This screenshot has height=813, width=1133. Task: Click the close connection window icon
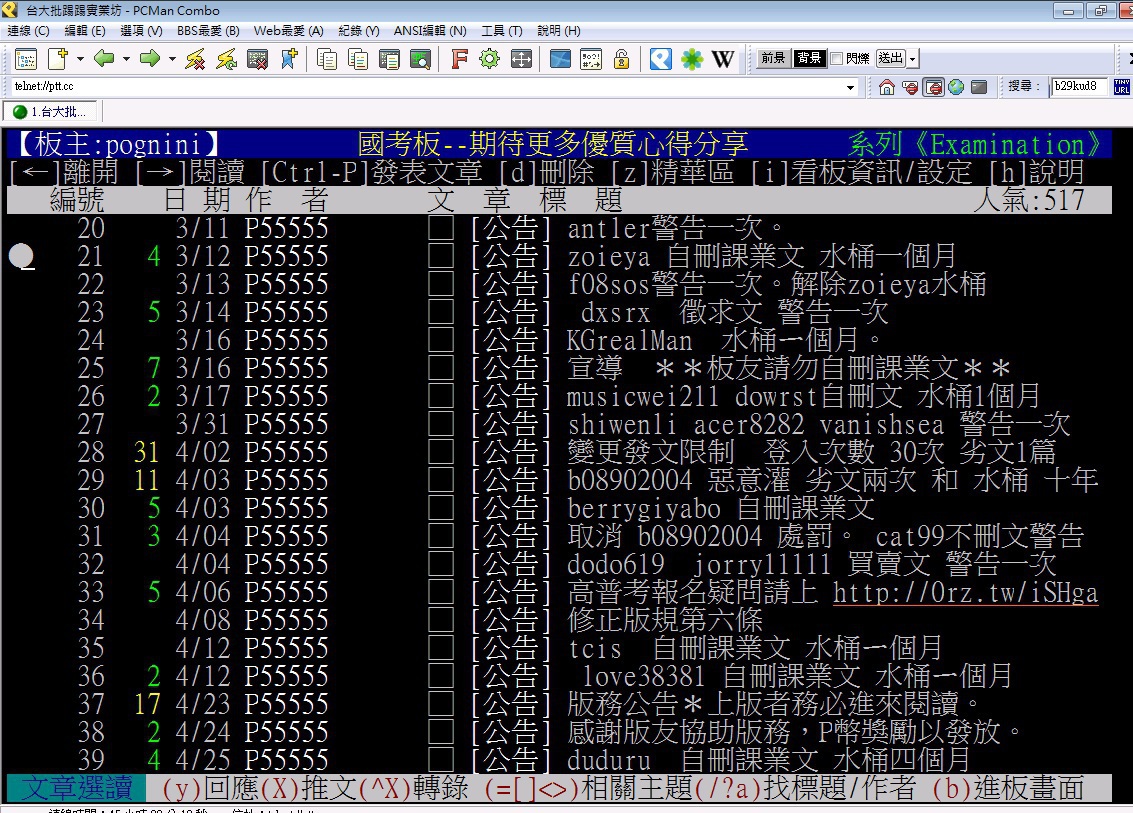point(257,59)
